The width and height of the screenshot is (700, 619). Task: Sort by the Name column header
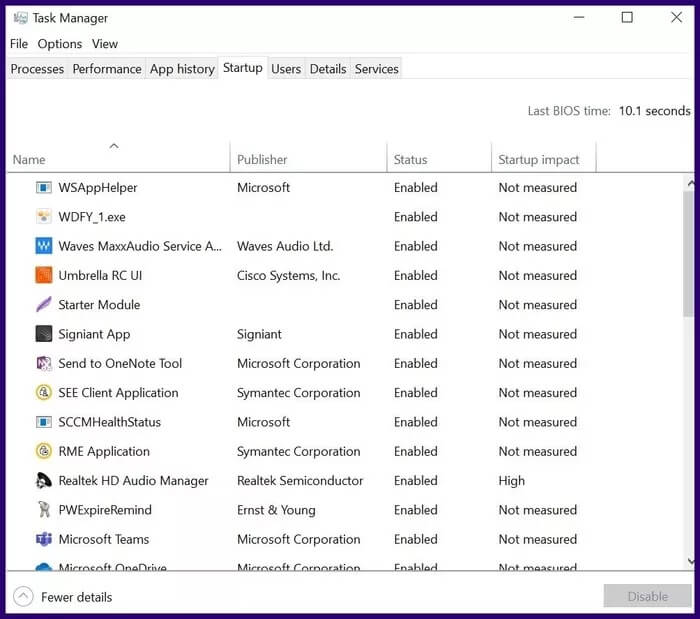[118, 159]
